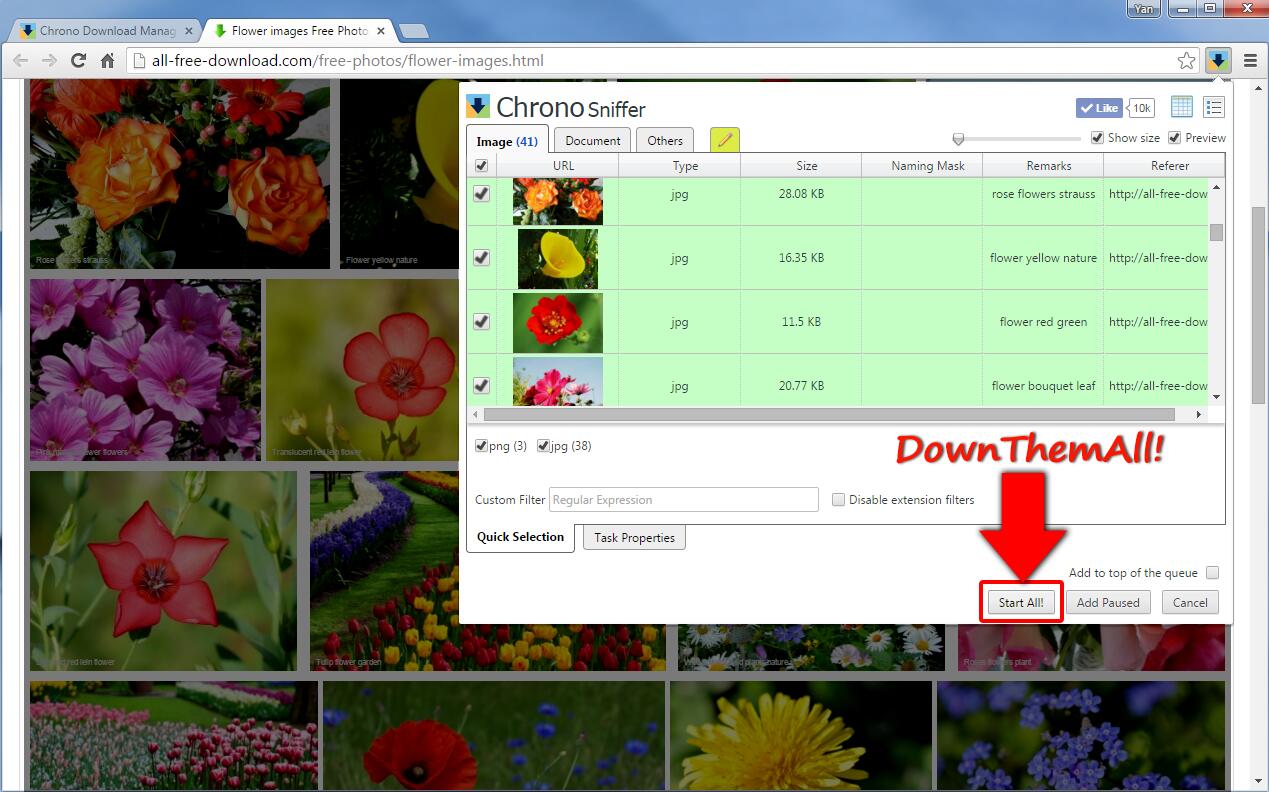Click pink bouquet thumbnail in table
Viewport: 1269px width, 792px height.
tap(558, 381)
